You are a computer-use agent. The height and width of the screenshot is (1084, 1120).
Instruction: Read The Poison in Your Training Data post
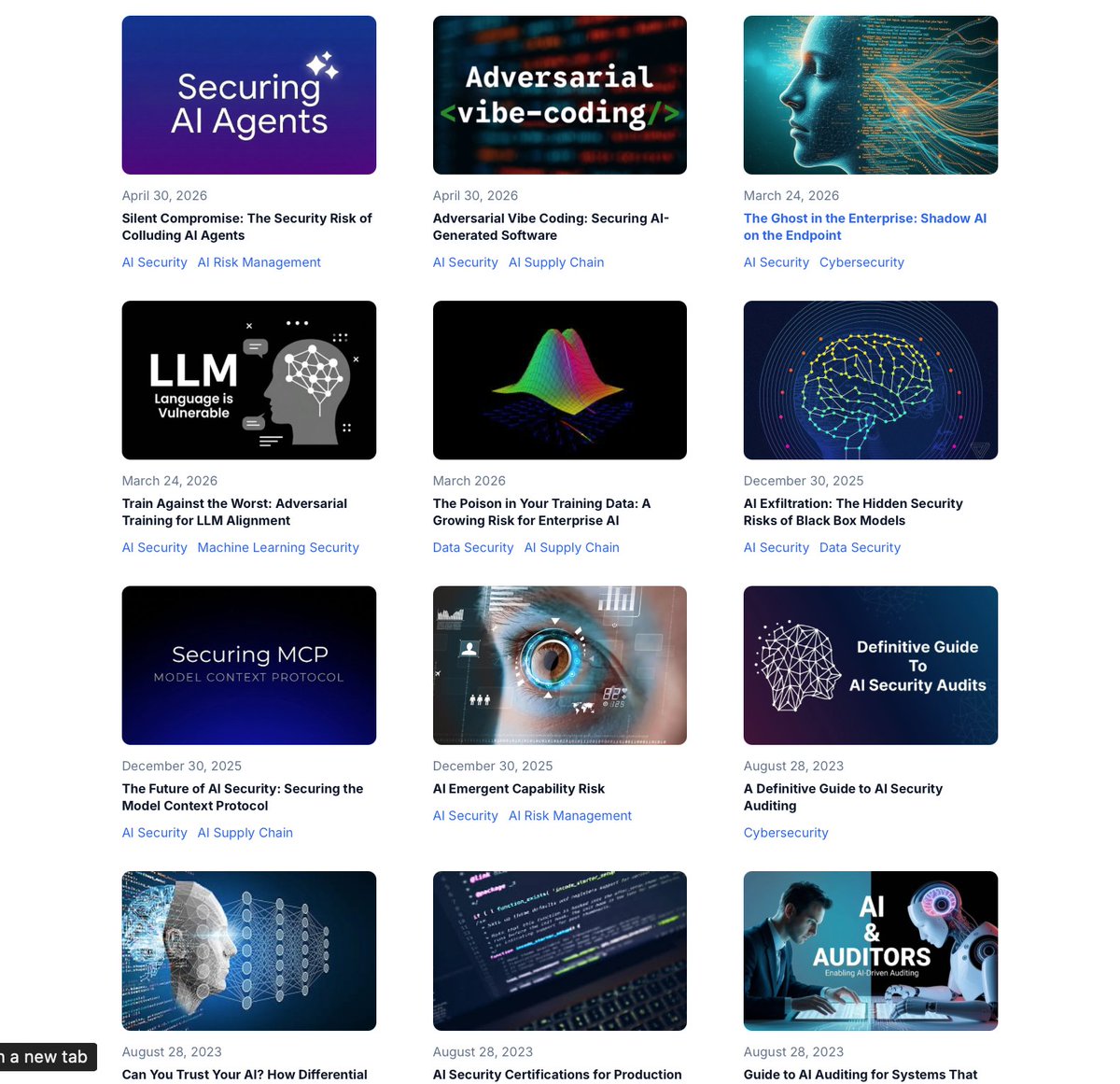point(541,512)
